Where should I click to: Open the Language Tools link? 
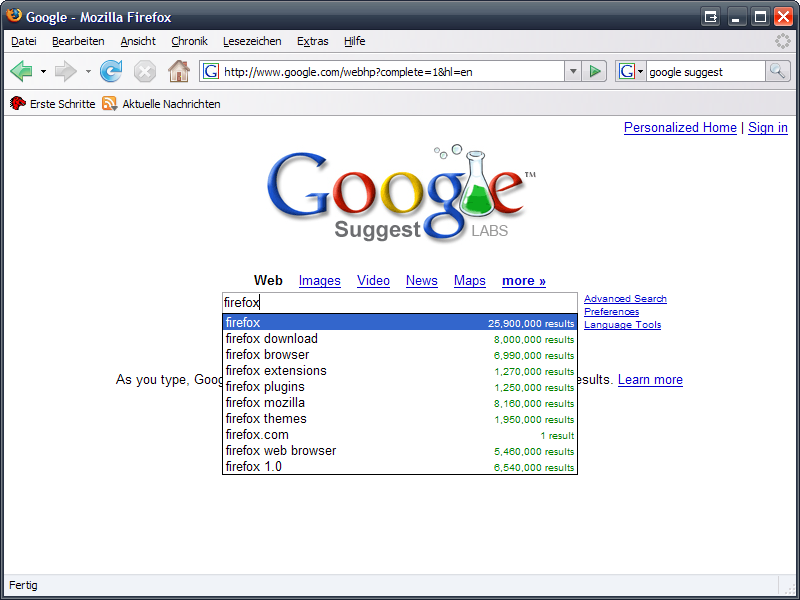point(622,324)
